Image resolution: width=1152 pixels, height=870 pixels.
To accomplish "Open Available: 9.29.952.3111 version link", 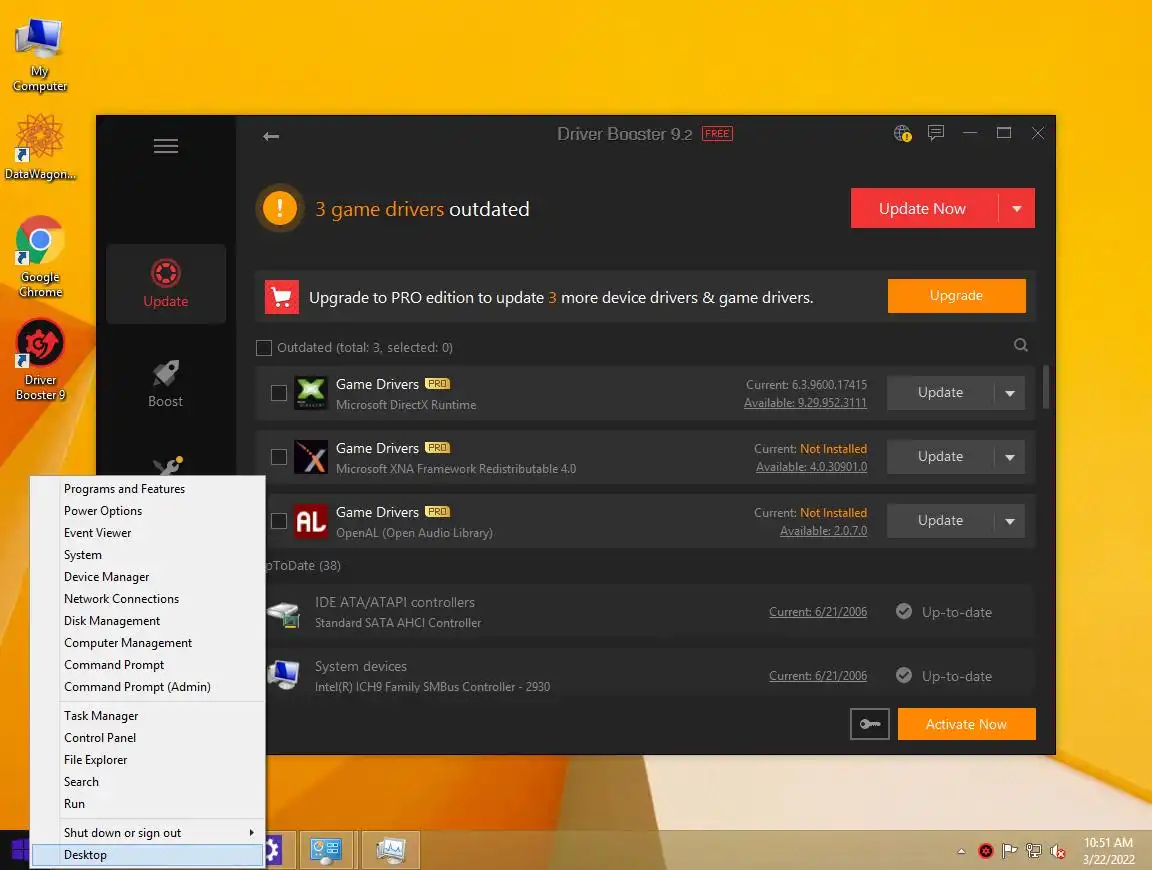I will (805, 403).
